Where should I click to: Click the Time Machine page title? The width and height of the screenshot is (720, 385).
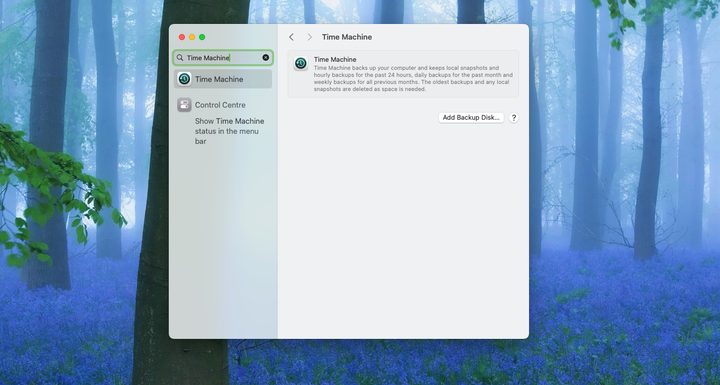tap(347, 37)
